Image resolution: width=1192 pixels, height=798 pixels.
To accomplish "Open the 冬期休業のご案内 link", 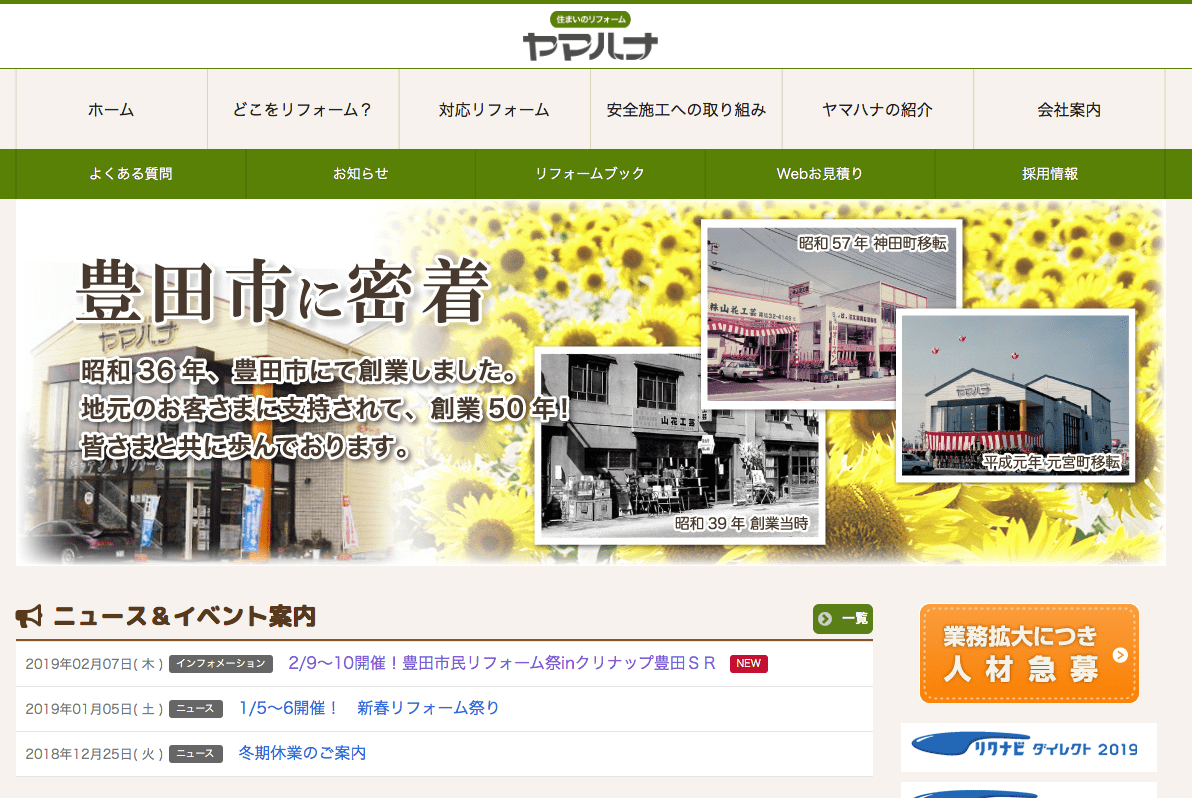I will [302, 753].
